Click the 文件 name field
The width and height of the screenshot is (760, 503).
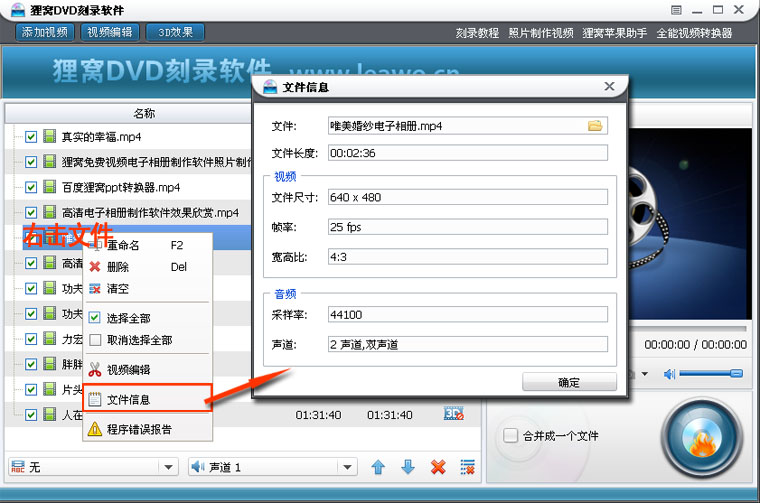click(468, 126)
